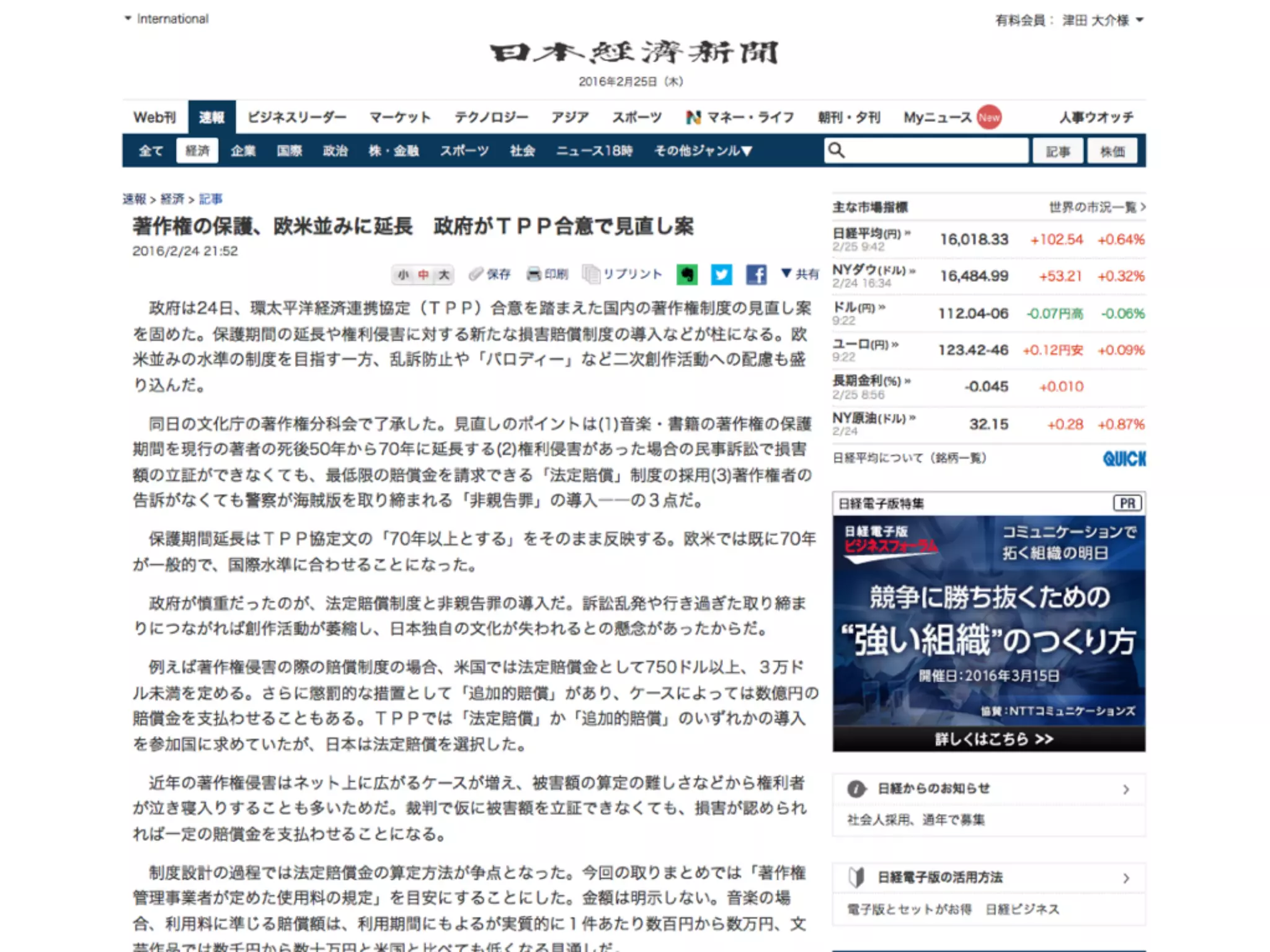Set text size to medium 中
Screen dimensions: 1270x952
pos(424,275)
